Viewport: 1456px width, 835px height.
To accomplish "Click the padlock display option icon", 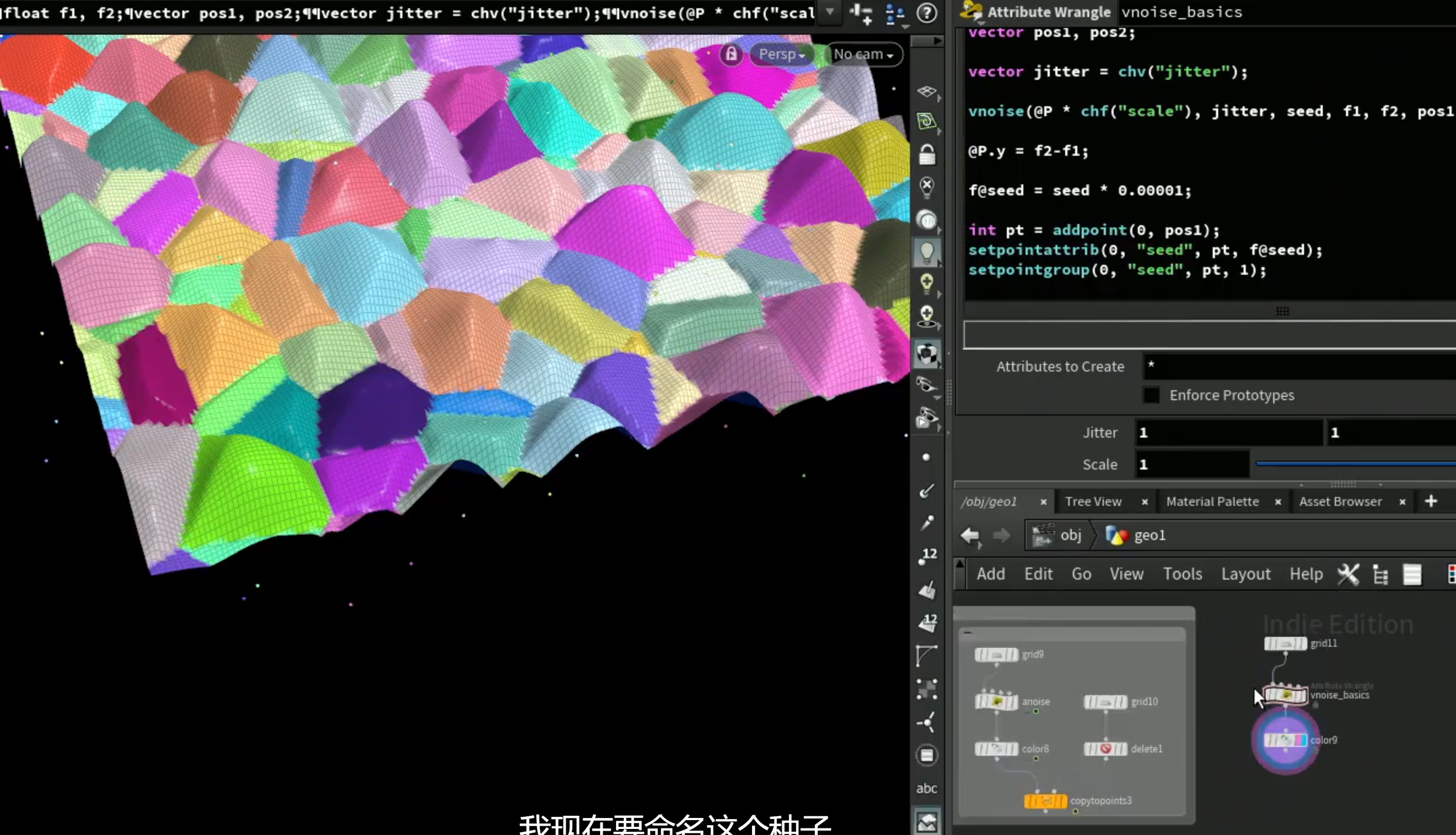I will coord(926,155).
